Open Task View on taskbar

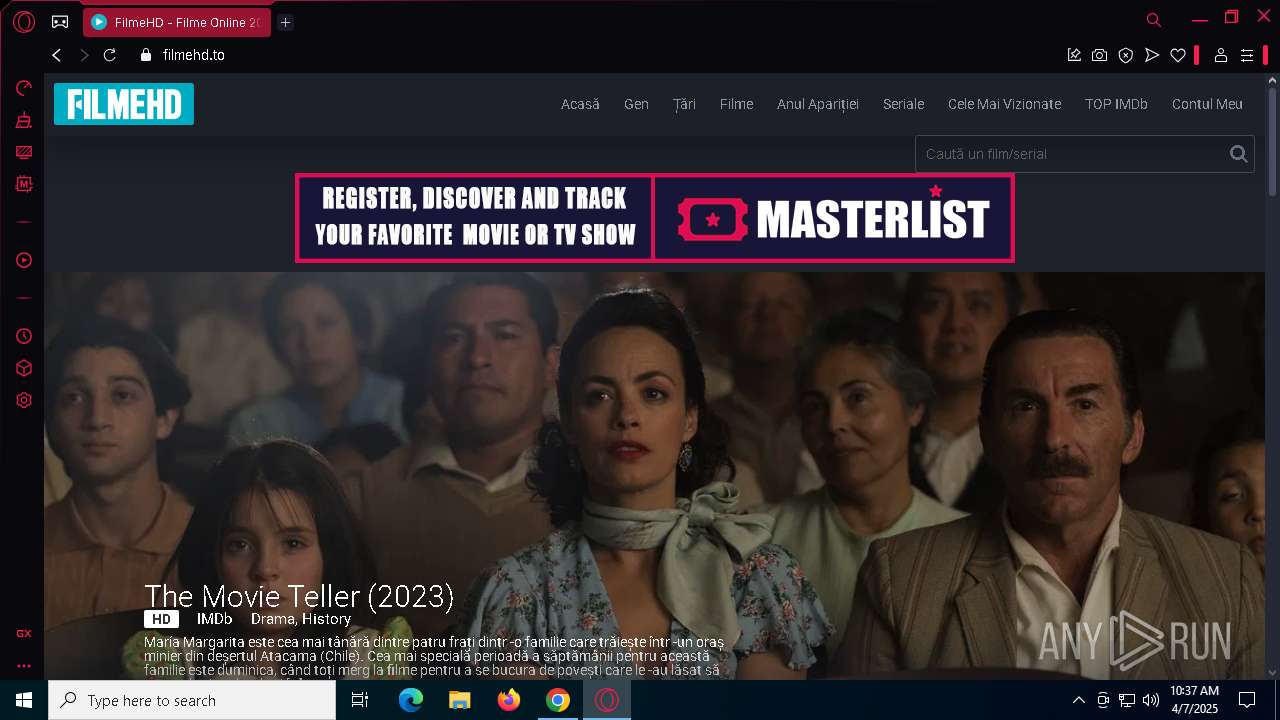pos(360,700)
